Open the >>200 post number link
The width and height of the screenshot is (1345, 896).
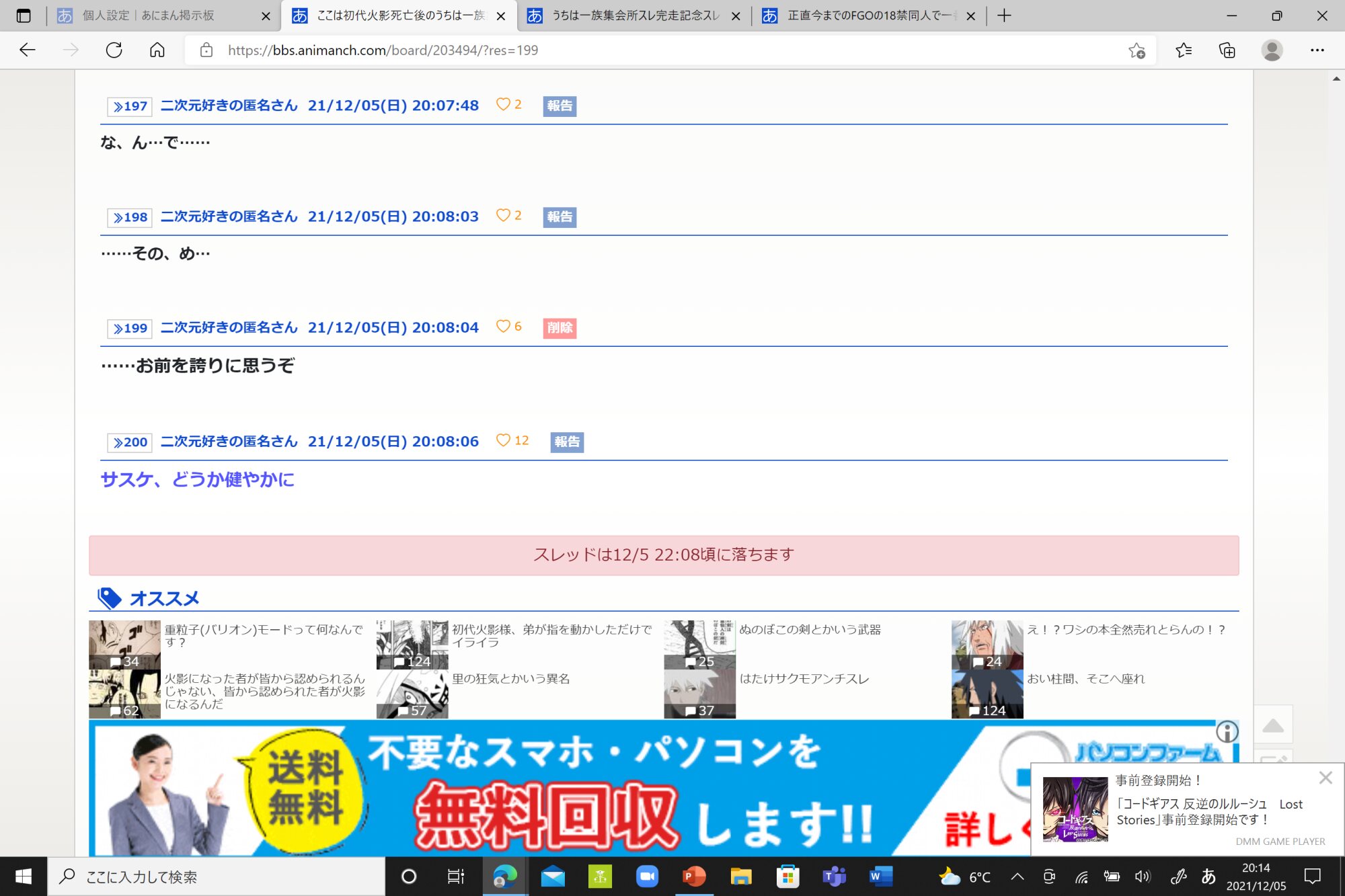(130, 442)
